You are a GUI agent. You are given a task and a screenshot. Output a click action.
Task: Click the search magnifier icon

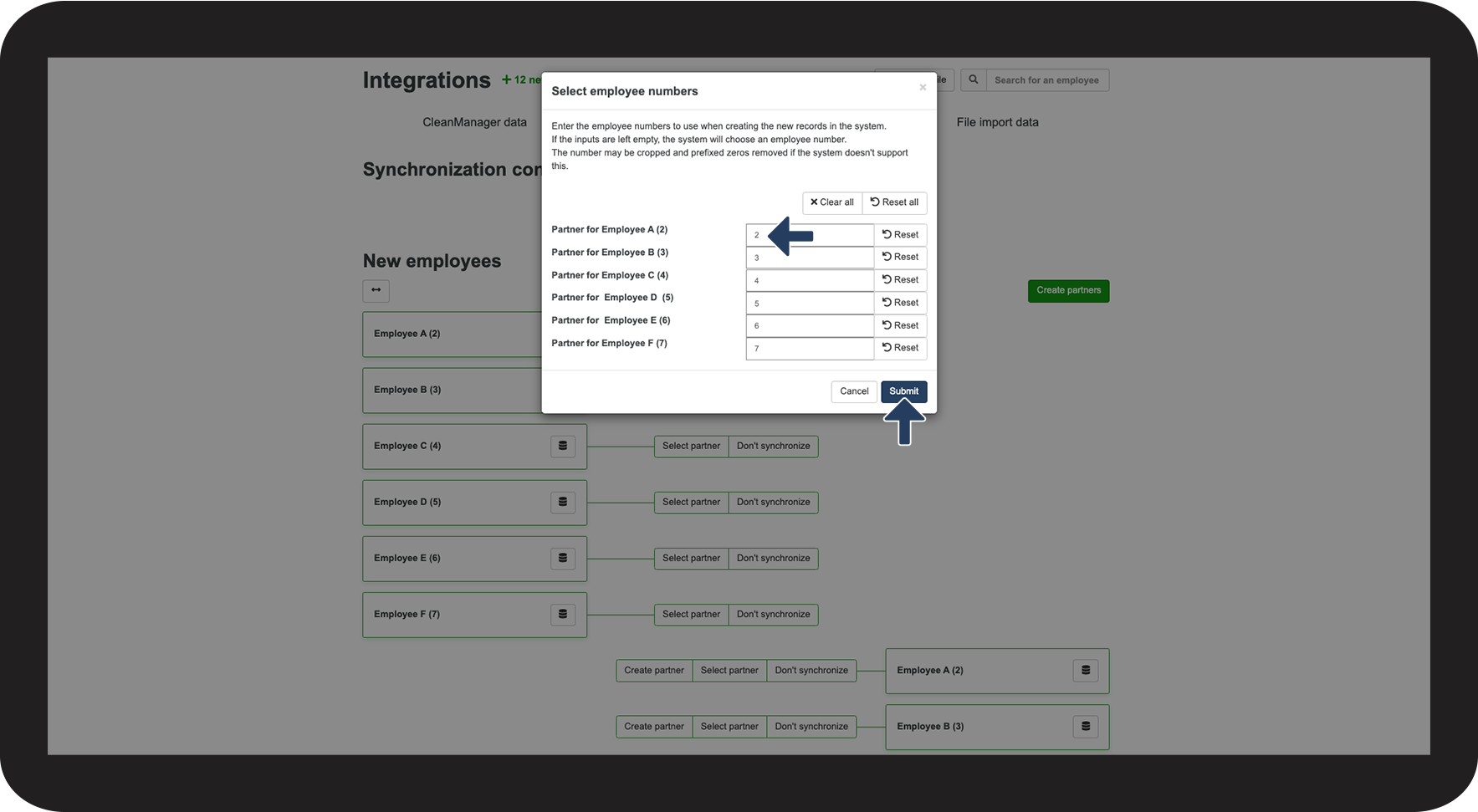[974, 80]
